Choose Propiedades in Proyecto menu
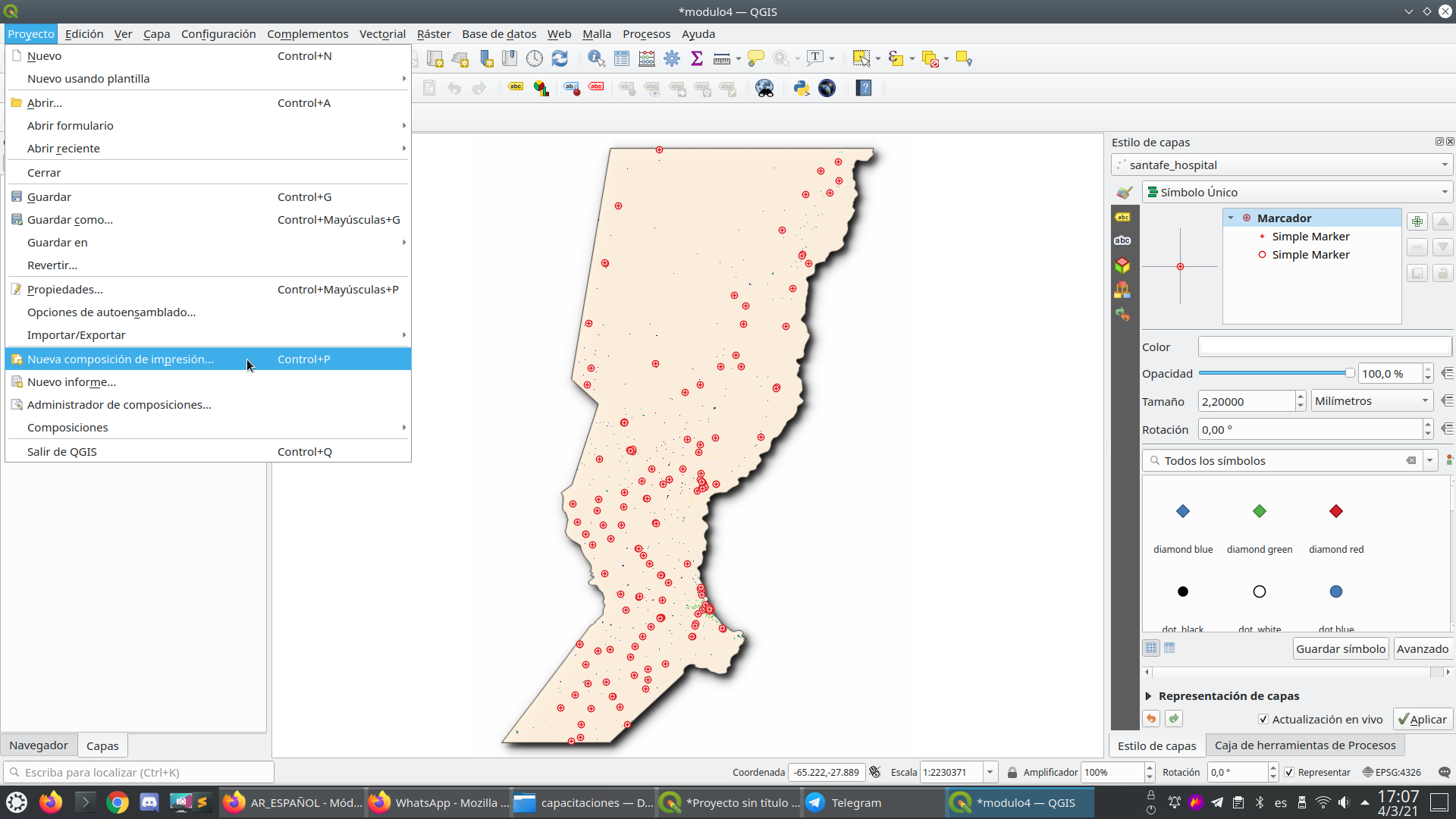Image resolution: width=1456 pixels, height=819 pixels. tap(208, 290)
